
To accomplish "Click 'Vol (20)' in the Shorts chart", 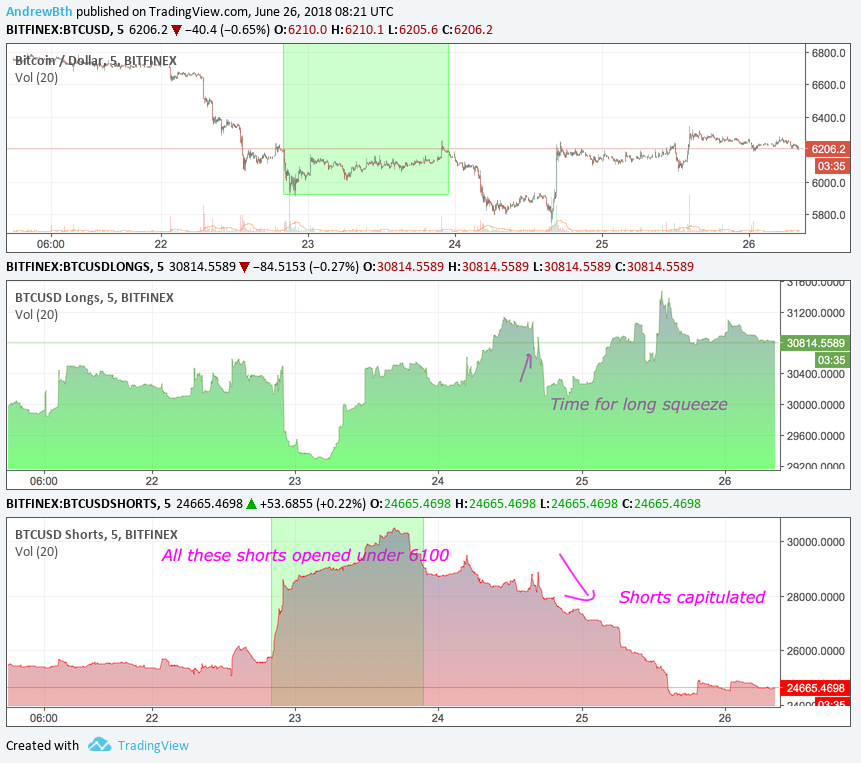I will [36, 552].
